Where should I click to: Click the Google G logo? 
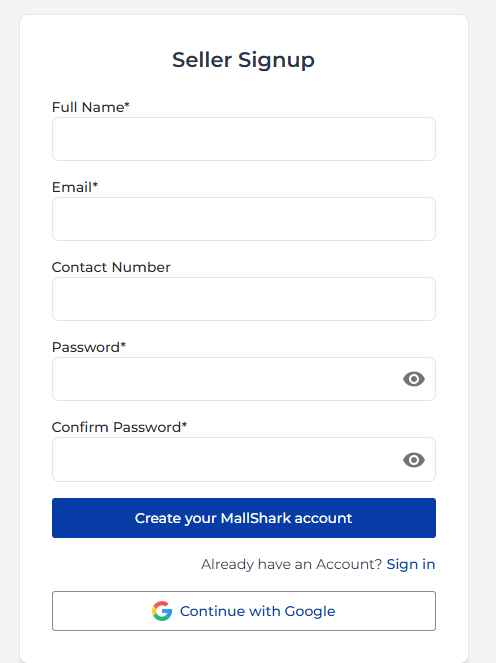click(162, 611)
